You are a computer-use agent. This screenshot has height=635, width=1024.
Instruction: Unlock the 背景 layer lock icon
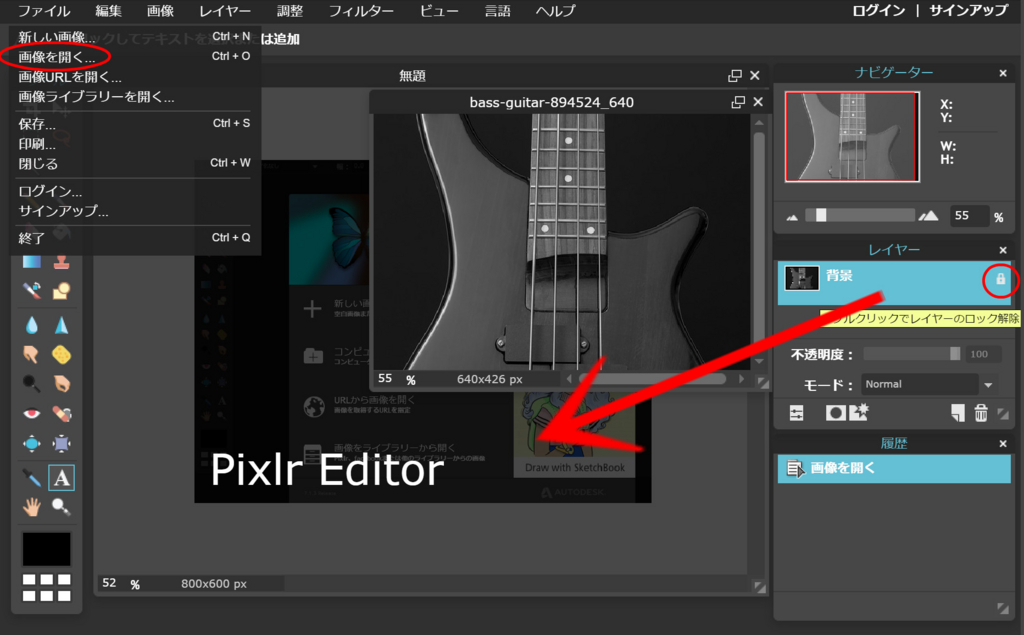(x=1000, y=279)
